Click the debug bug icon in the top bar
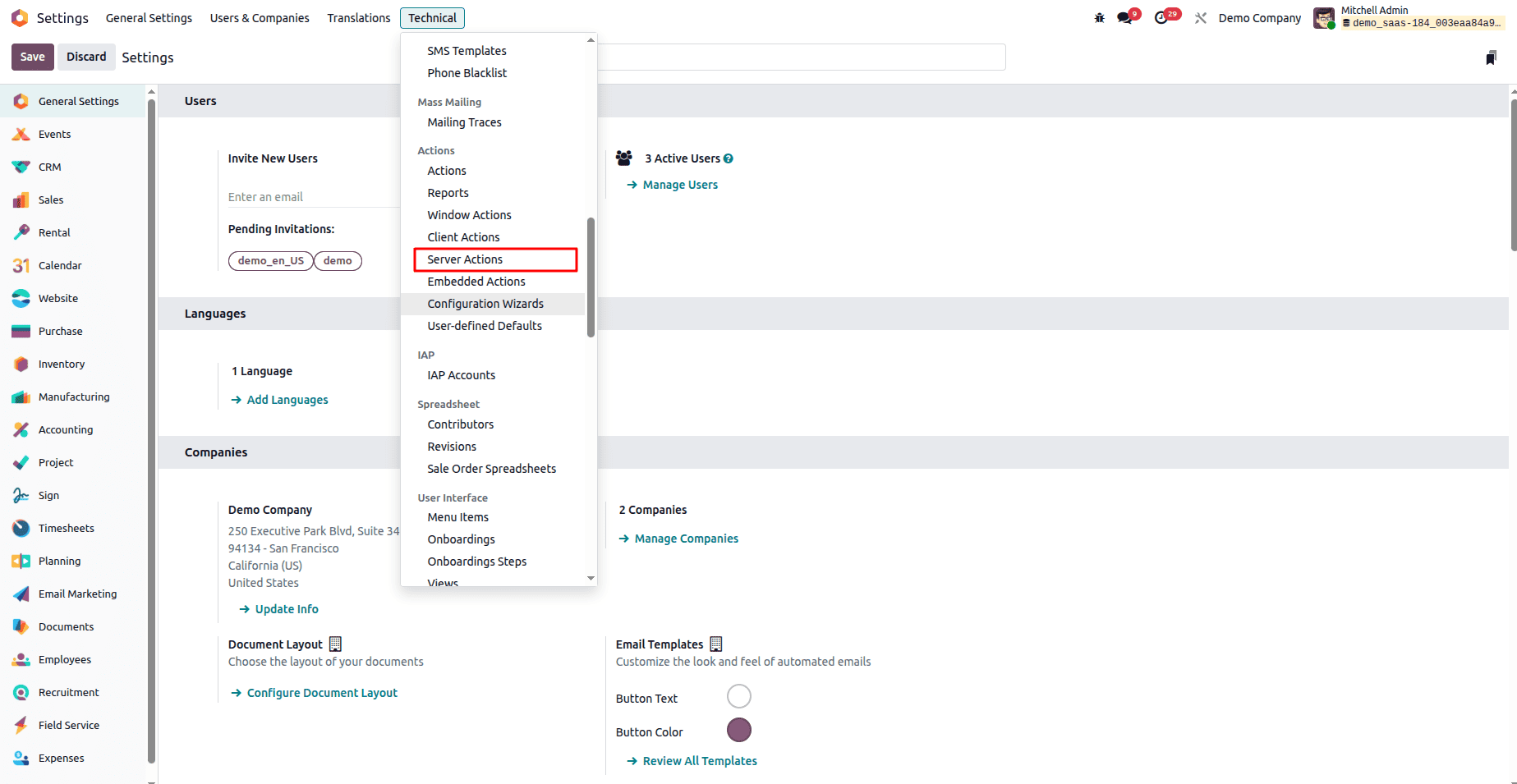 coord(1099,16)
